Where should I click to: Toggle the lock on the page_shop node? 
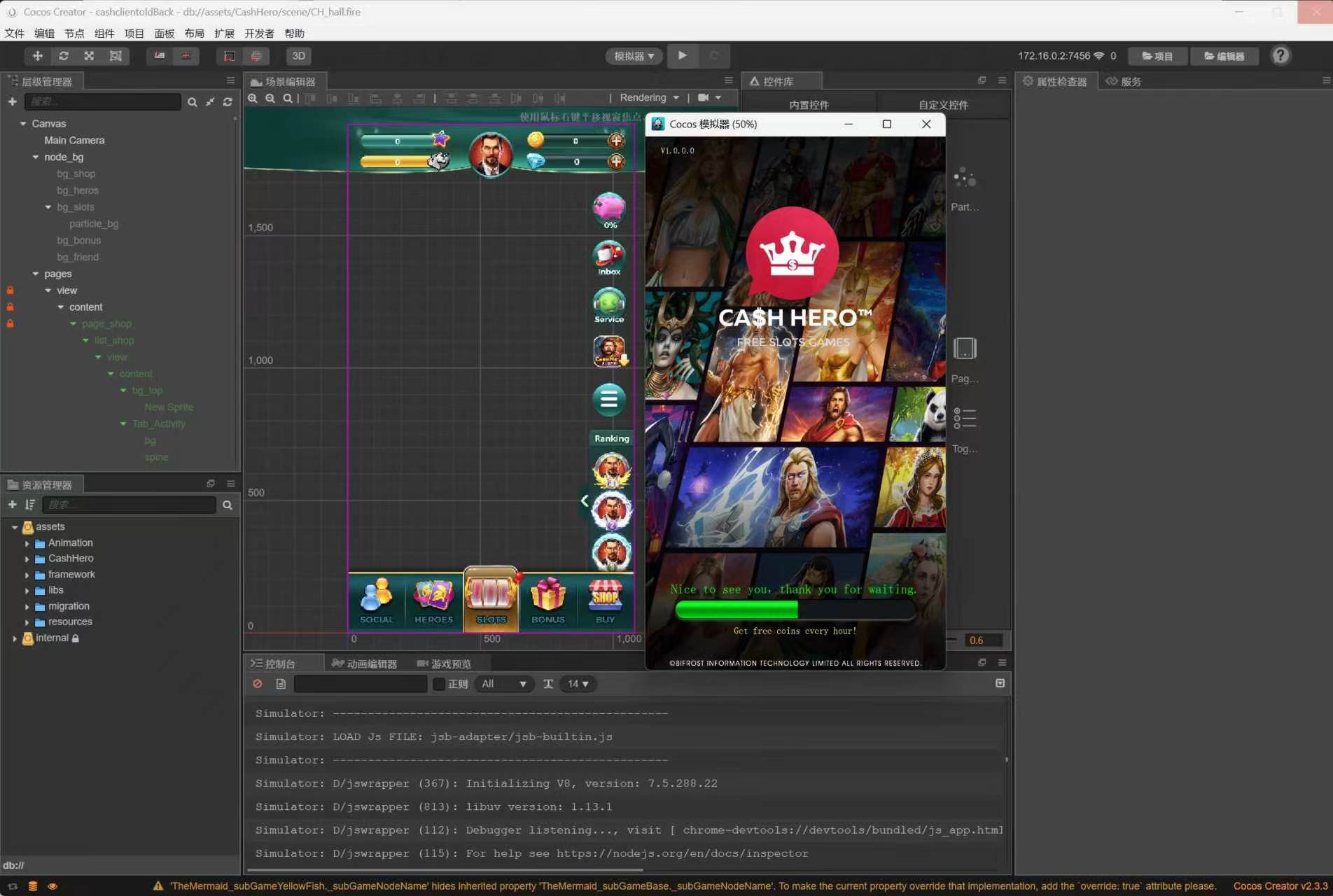coord(10,324)
